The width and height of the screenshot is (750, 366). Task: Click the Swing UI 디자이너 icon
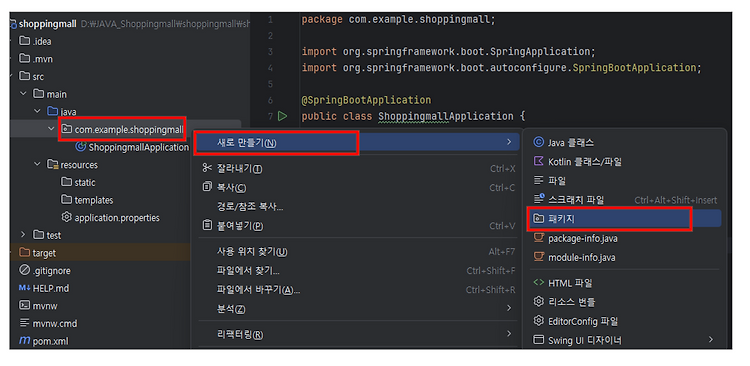pos(539,340)
